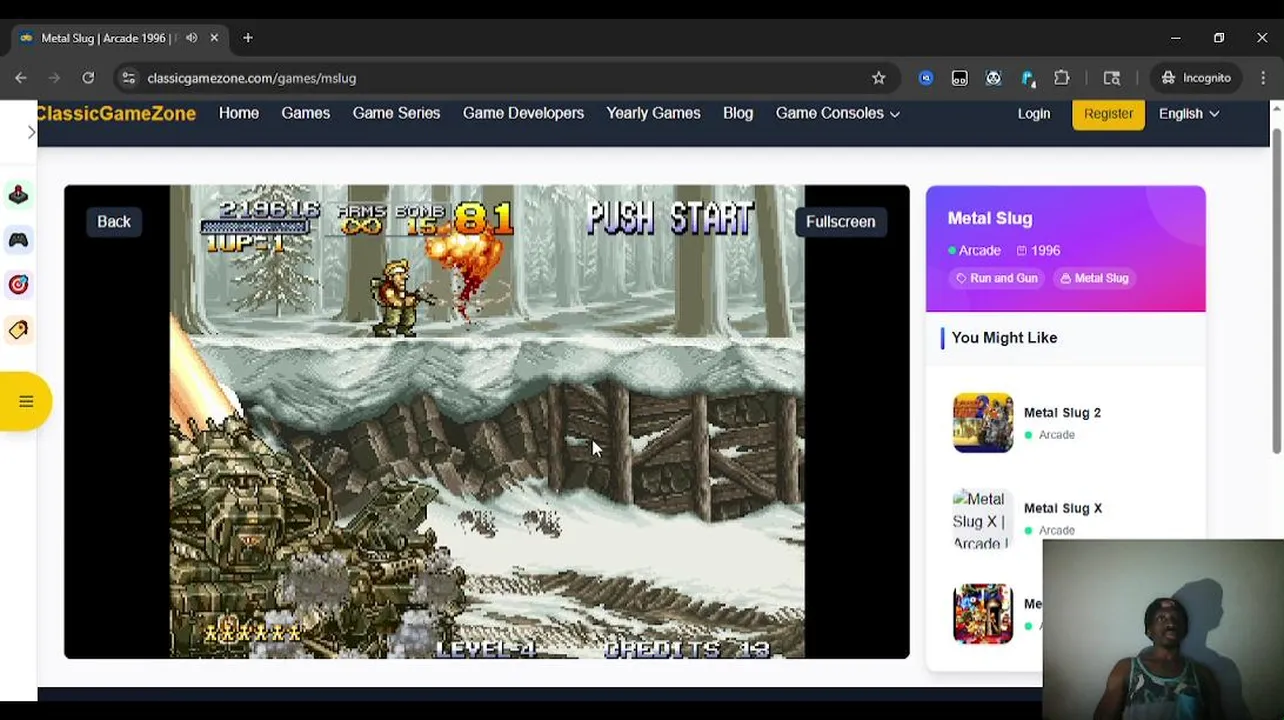Click the Run and Gun tag
Screen dimensions: 1284x720
coord(996,278)
